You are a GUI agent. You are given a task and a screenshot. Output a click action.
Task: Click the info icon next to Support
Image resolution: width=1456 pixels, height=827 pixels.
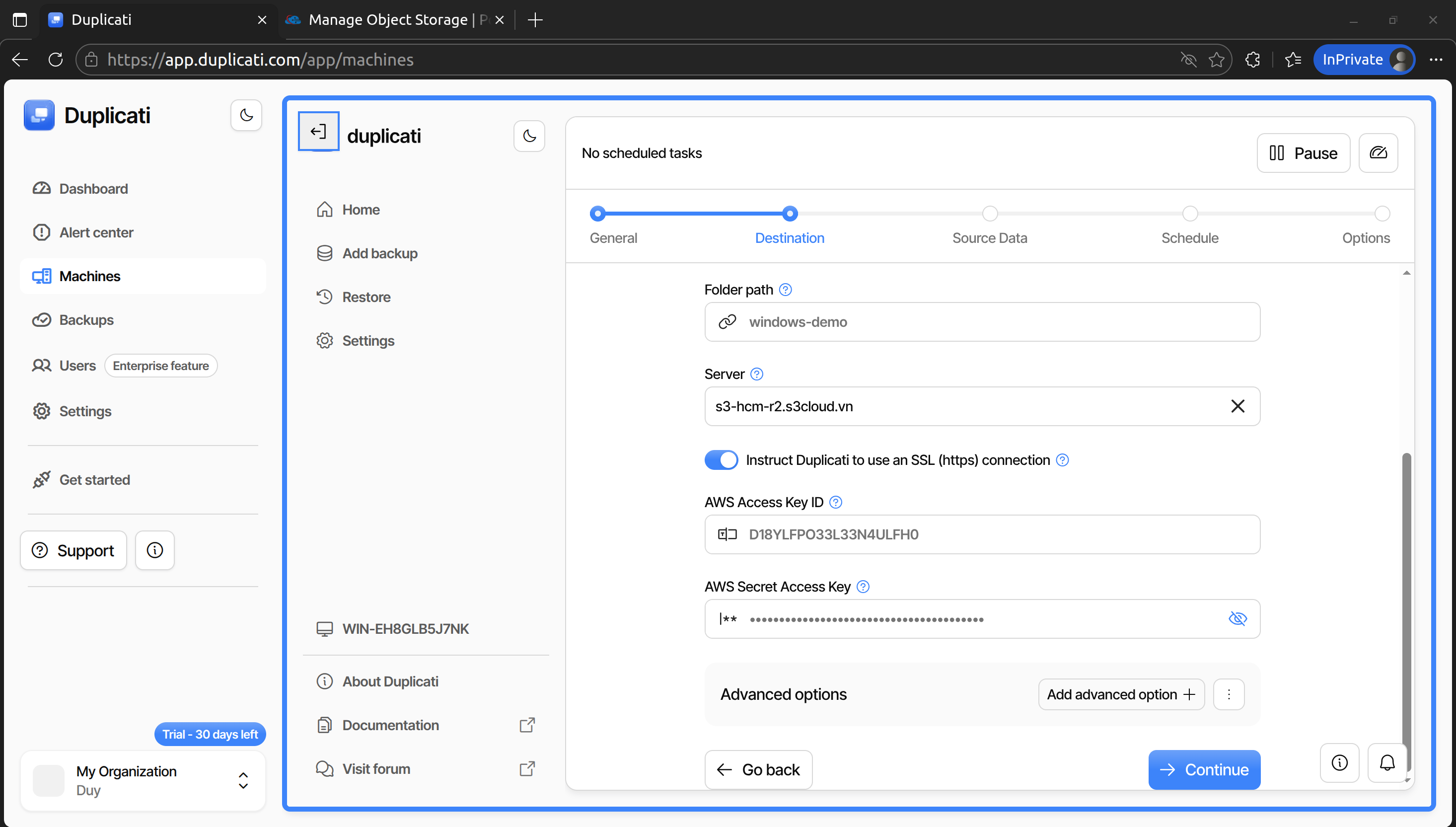pyautogui.click(x=154, y=550)
